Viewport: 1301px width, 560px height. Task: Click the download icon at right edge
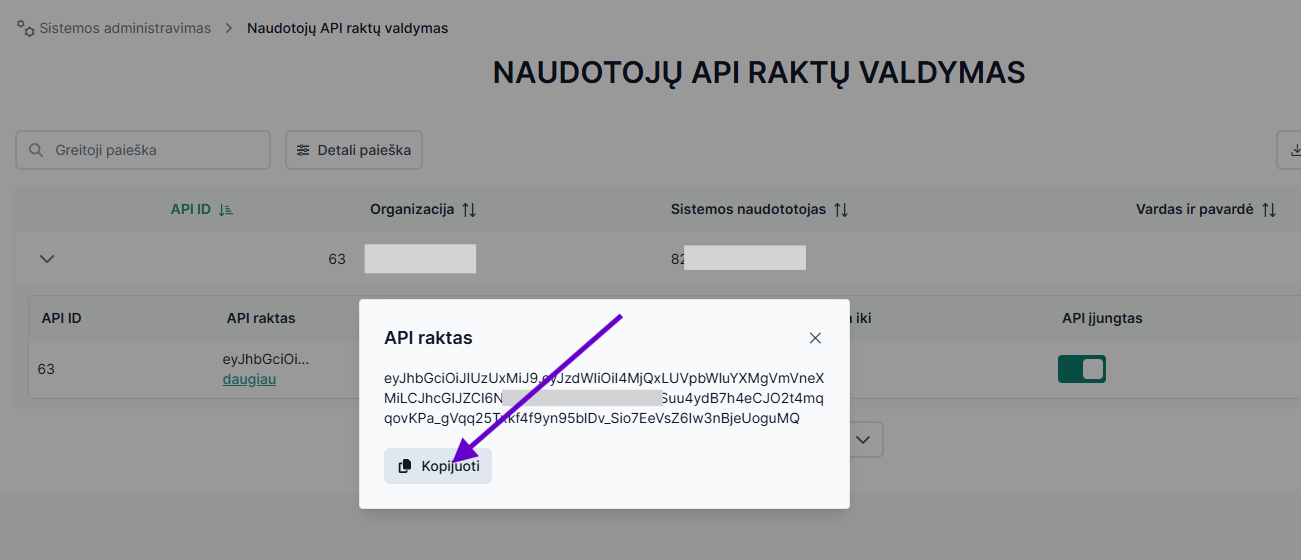click(x=1294, y=150)
